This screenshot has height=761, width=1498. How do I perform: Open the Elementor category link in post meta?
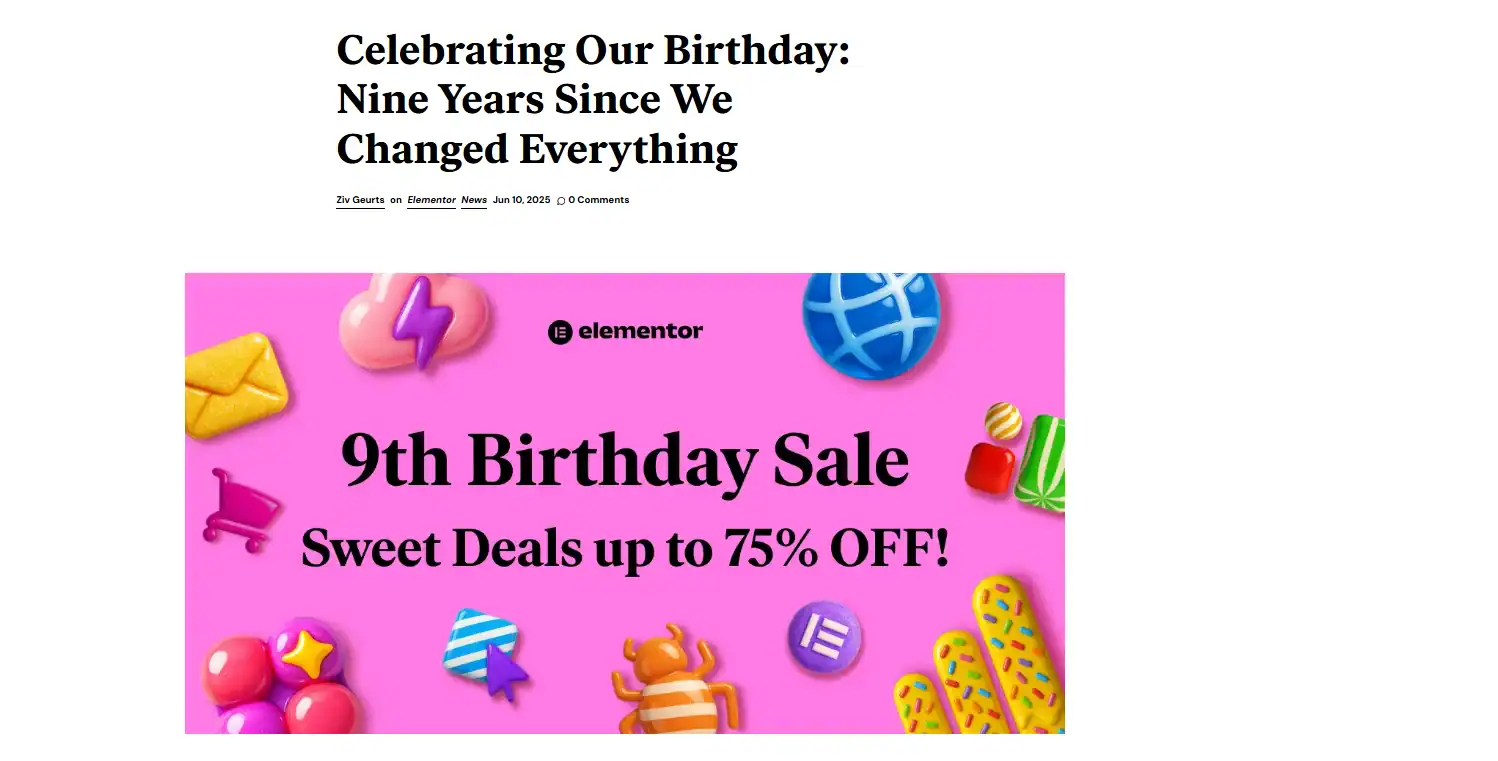pos(431,200)
